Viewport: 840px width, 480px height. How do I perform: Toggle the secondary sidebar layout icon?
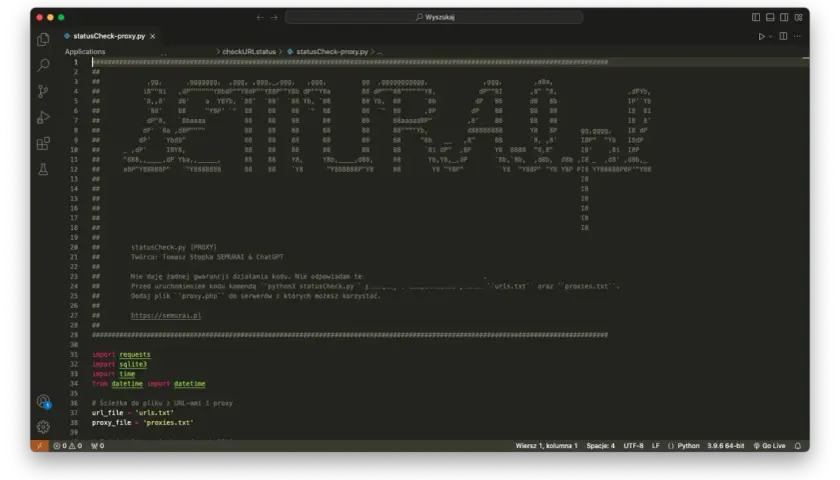(x=784, y=17)
